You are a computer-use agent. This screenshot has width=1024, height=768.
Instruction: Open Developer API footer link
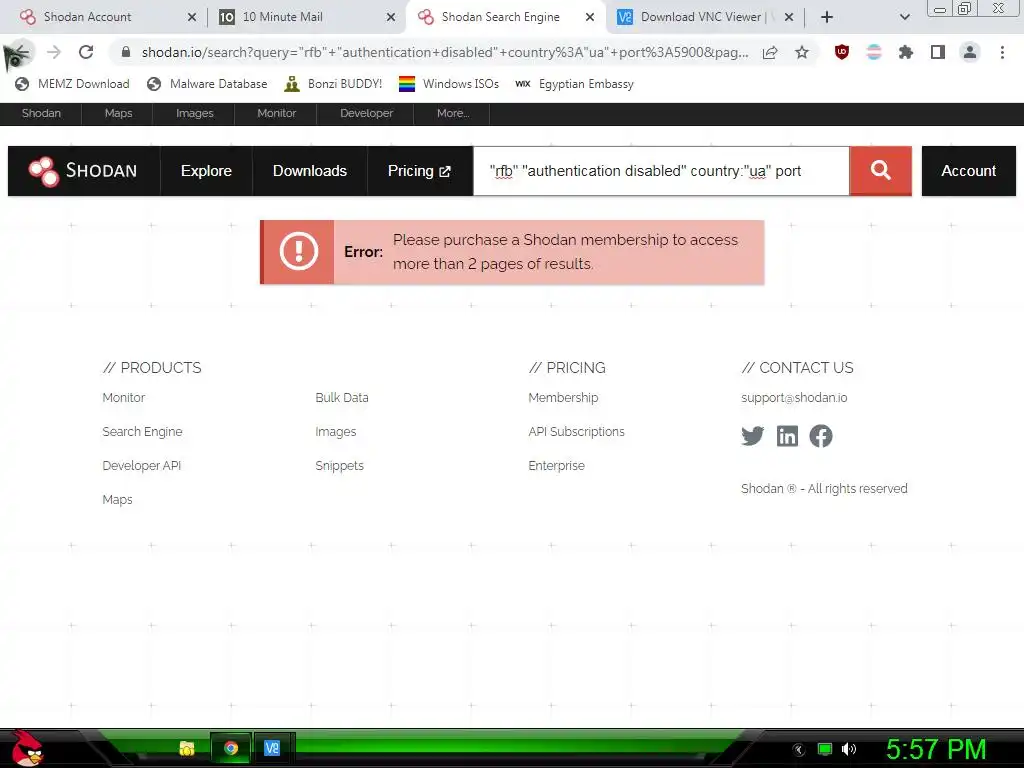pos(142,466)
